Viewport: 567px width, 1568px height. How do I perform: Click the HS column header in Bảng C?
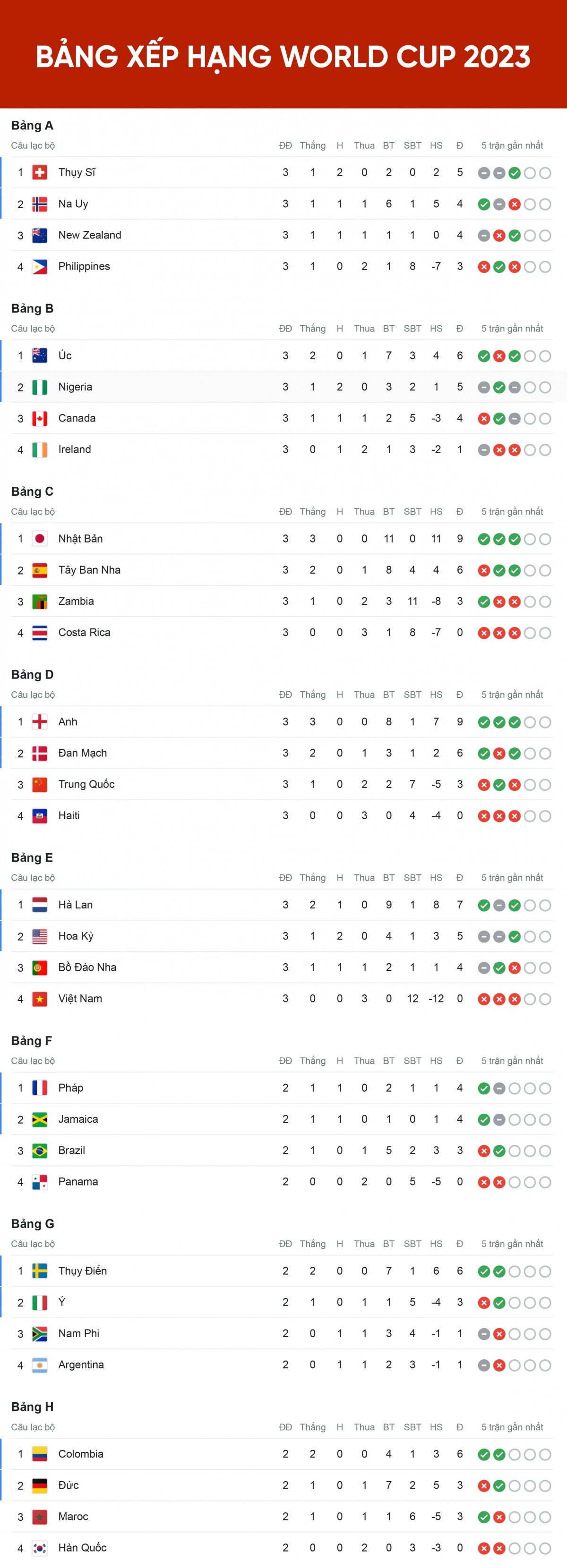(436, 512)
